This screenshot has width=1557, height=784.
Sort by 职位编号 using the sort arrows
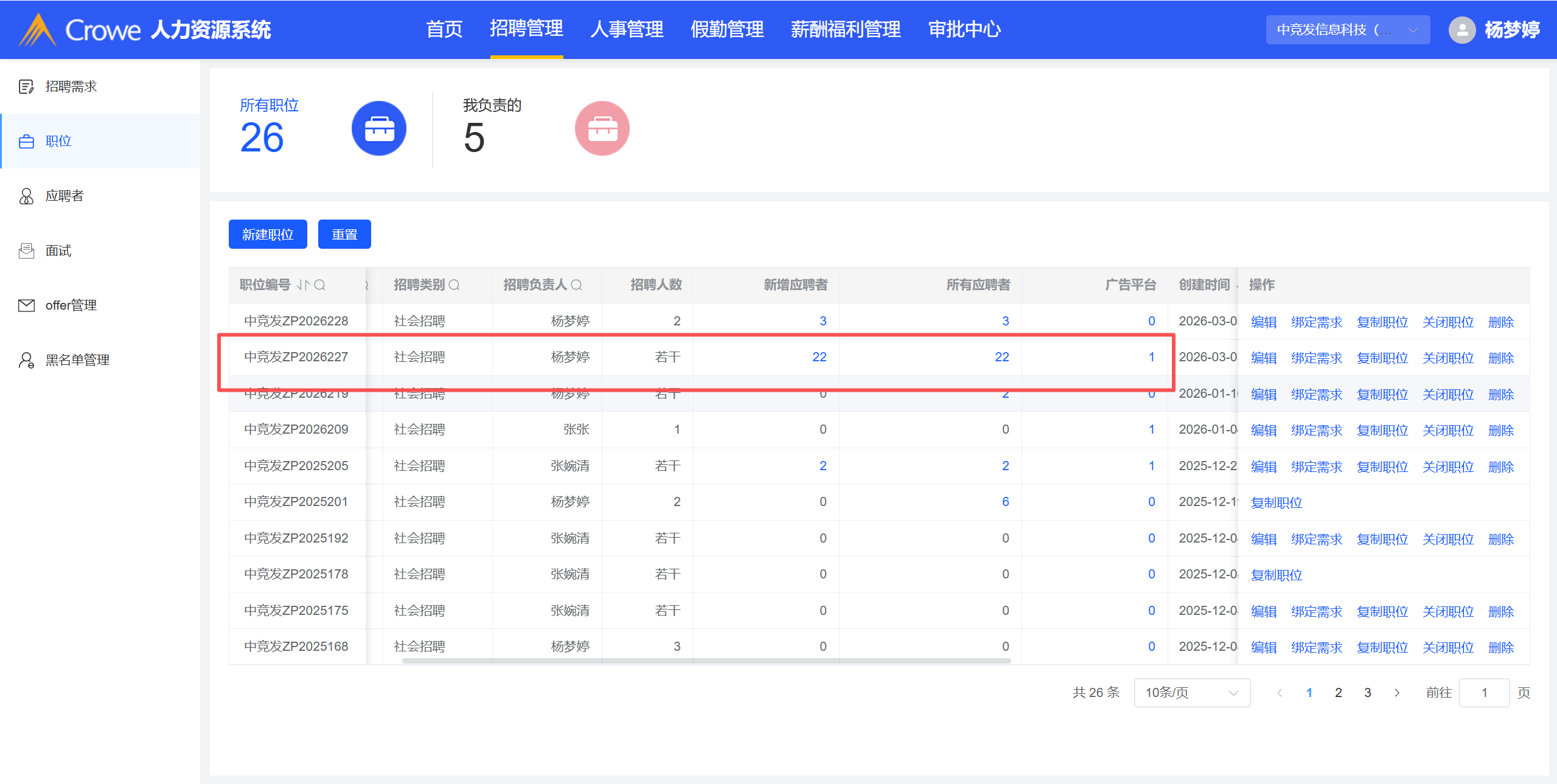pyautogui.click(x=303, y=285)
